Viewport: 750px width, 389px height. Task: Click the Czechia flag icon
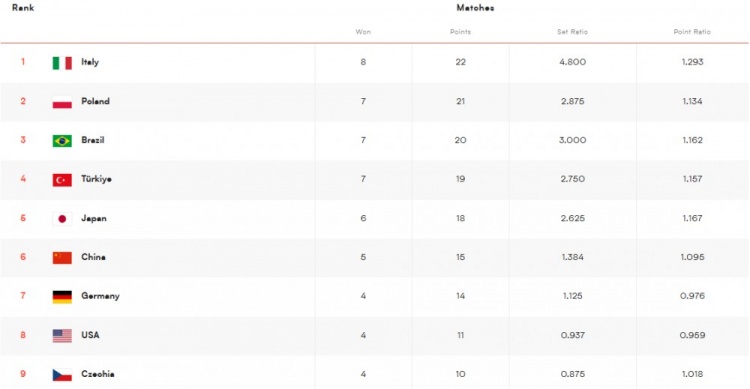click(62, 375)
